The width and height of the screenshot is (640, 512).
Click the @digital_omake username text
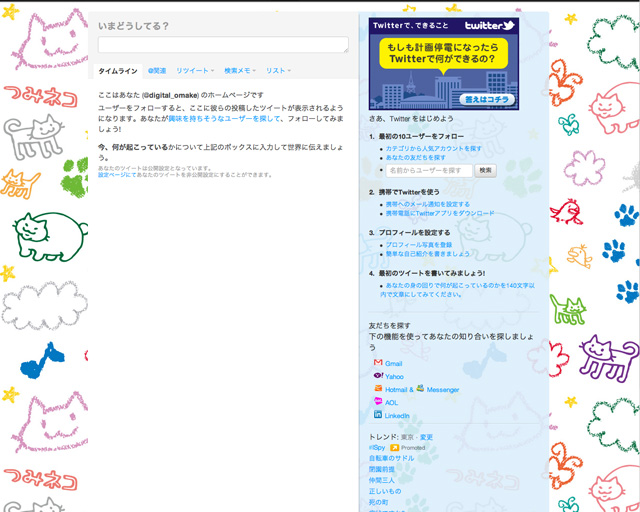coord(170,95)
